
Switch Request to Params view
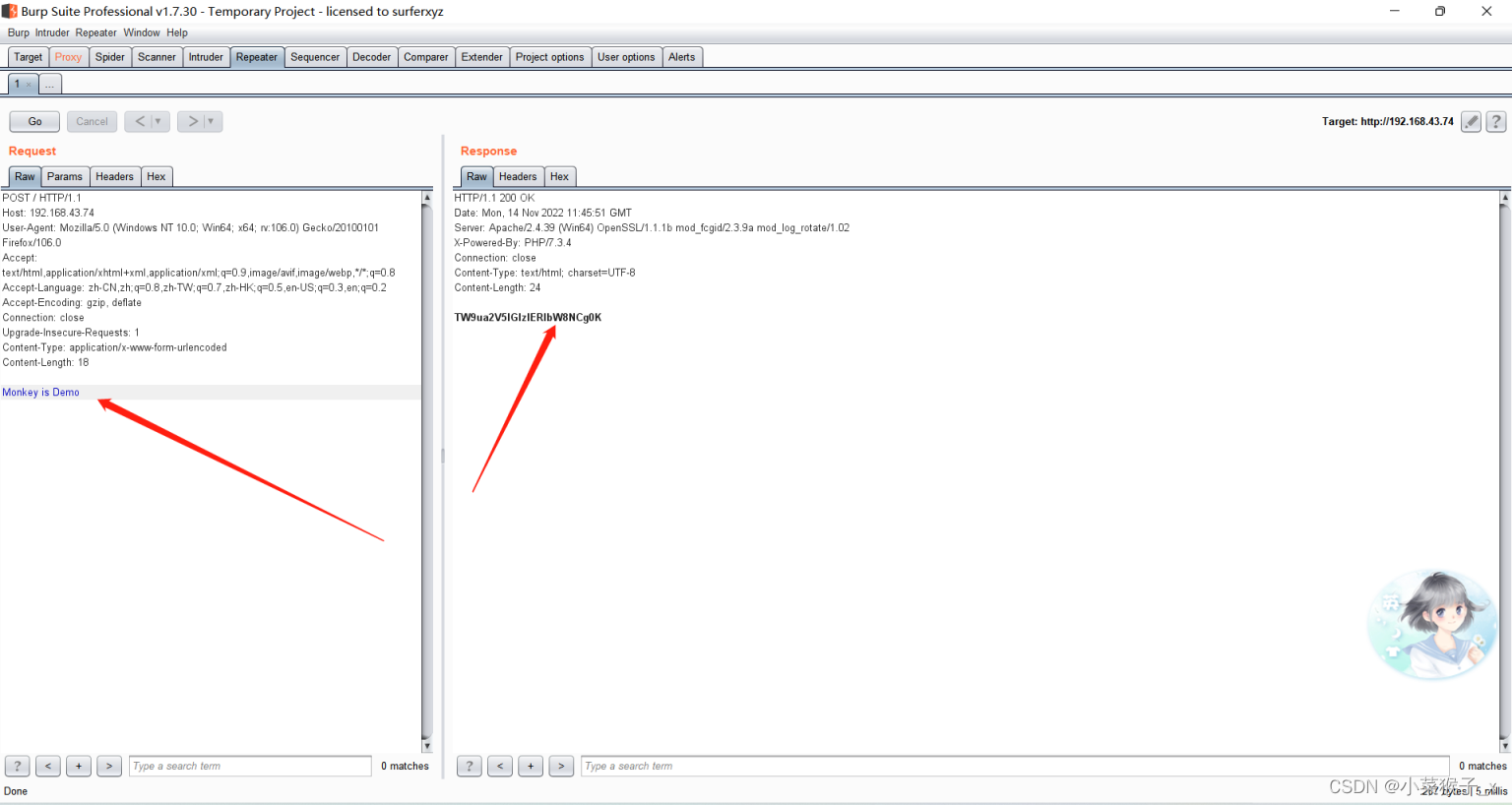(x=65, y=176)
